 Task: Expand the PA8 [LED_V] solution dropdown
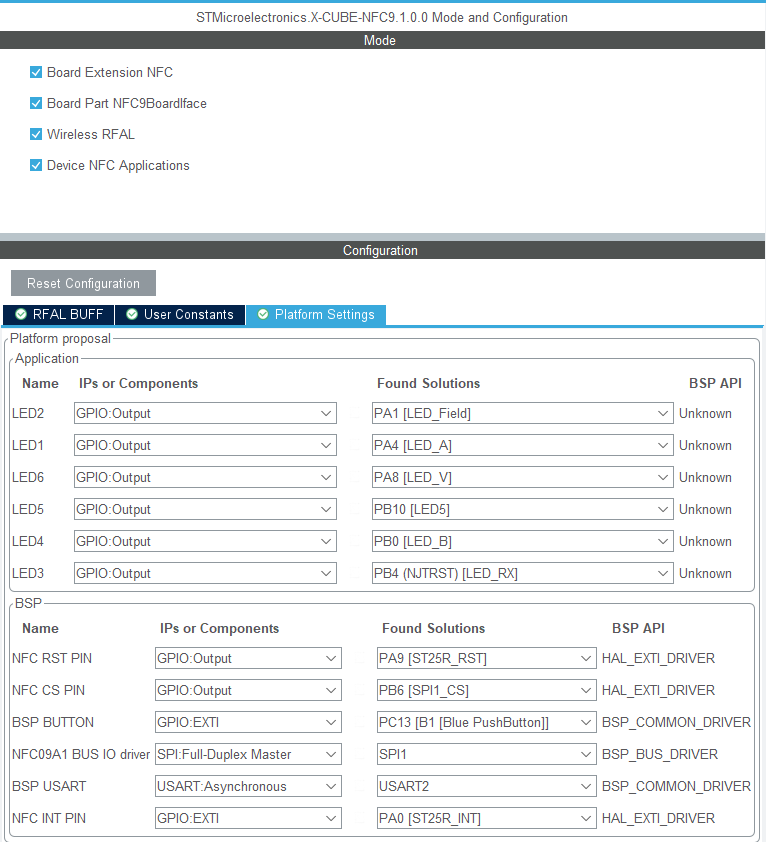pos(523,477)
